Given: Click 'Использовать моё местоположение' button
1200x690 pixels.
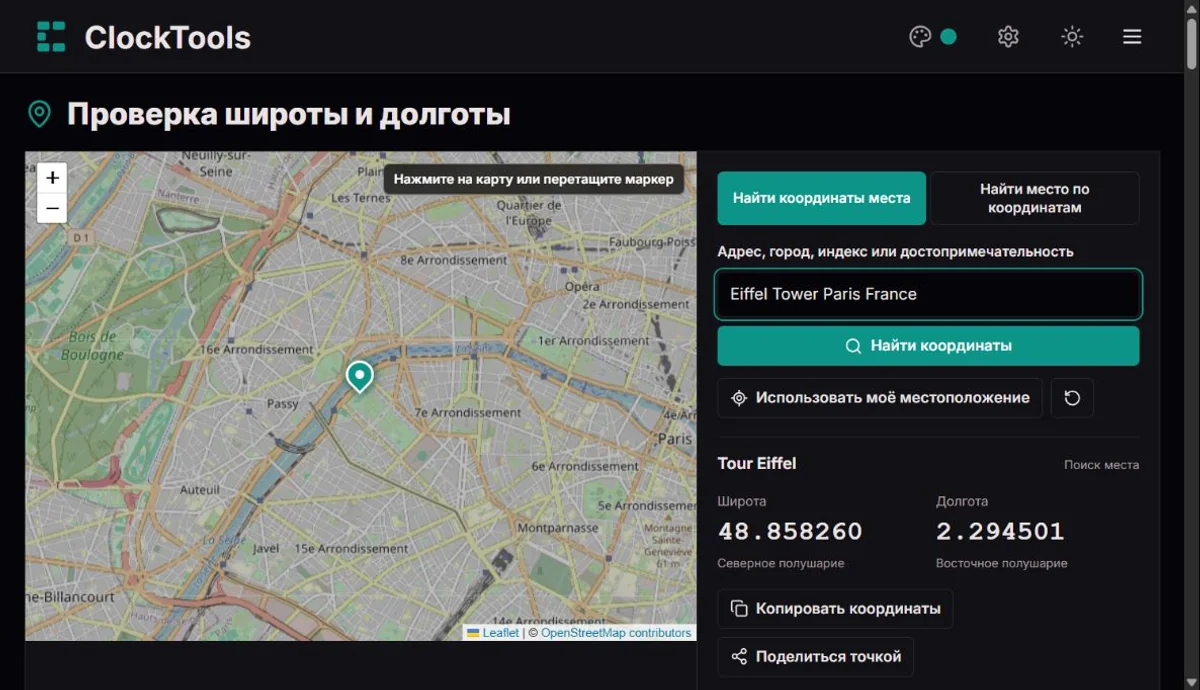Looking at the screenshot, I should pyautogui.click(x=880, y=398).
